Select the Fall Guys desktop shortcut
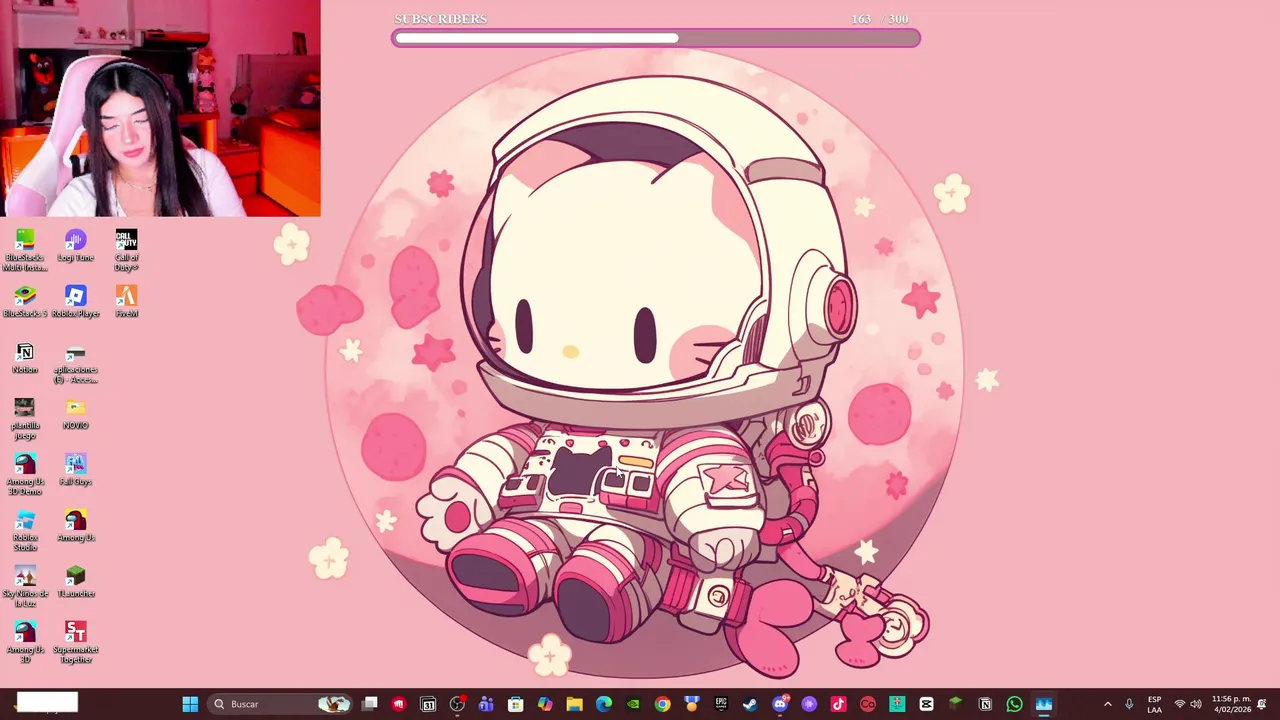This screenshot has height=720, width=1280. 76,470
